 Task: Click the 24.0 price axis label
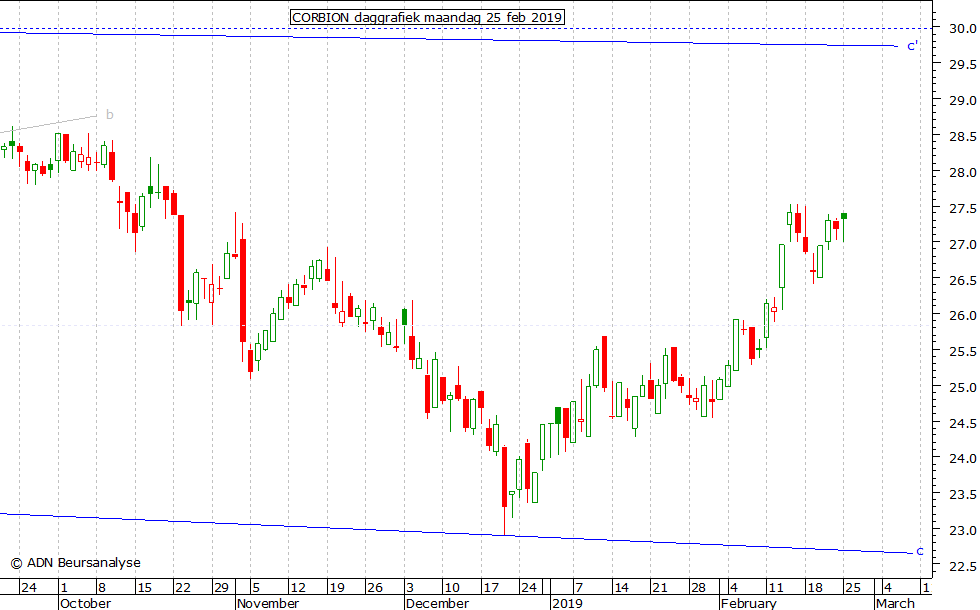click(x=962, y=459)
